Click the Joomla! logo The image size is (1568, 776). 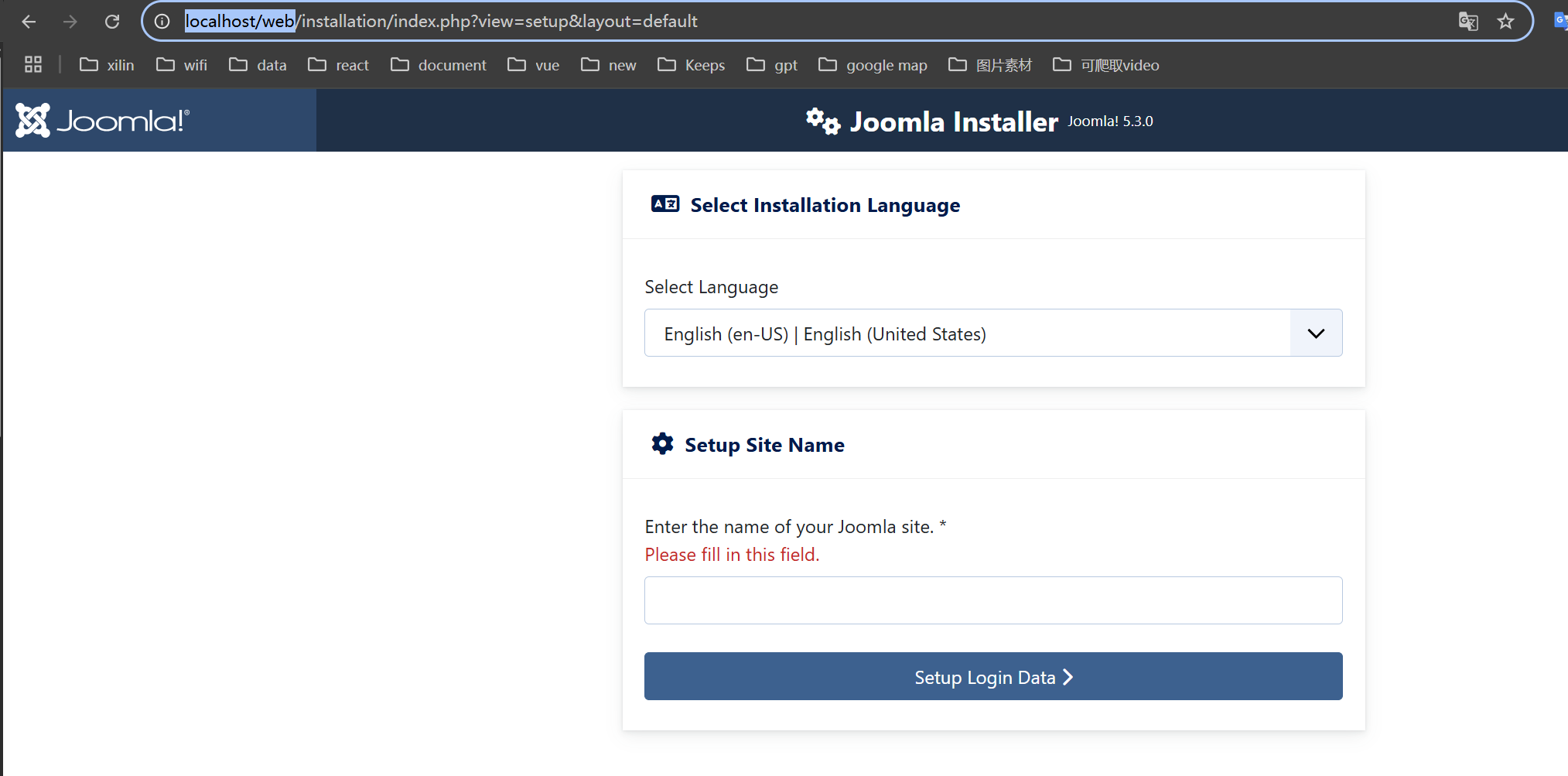(102, 121)
